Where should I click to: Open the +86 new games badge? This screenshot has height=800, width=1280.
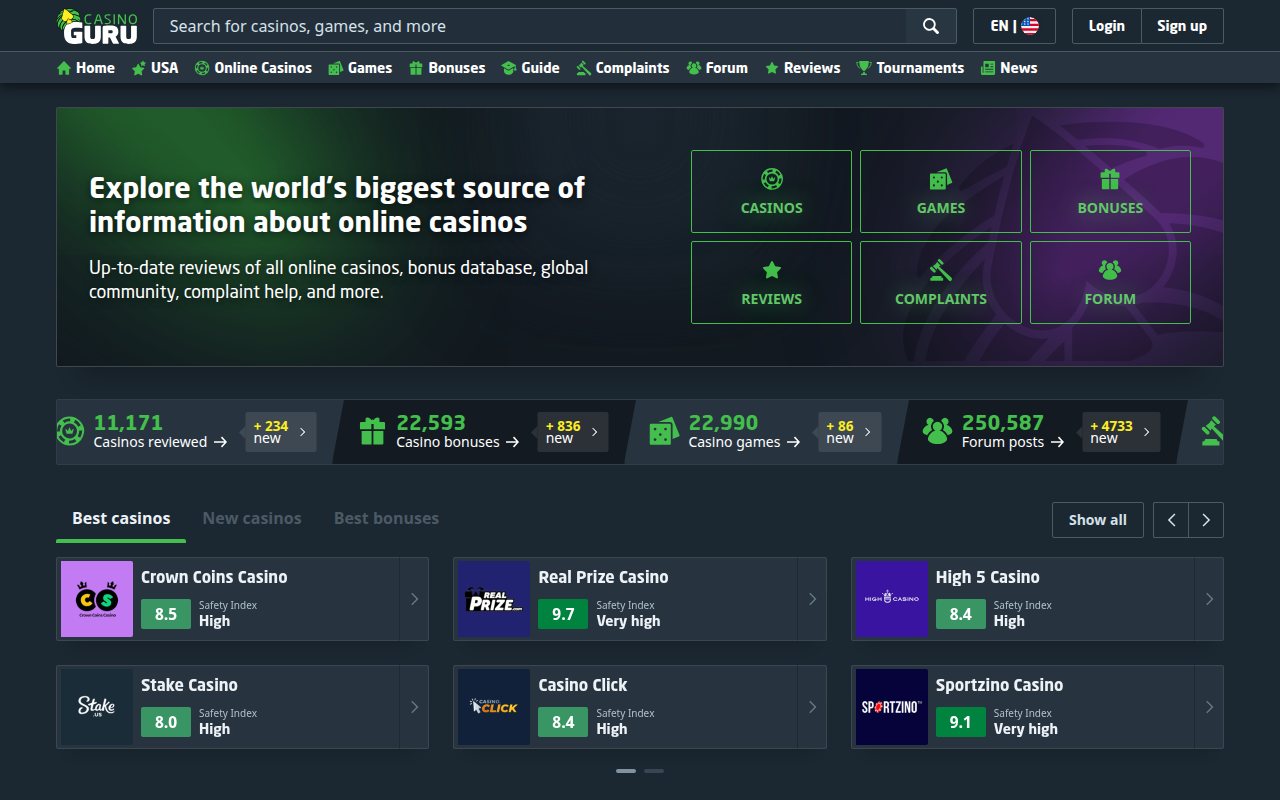850,432
